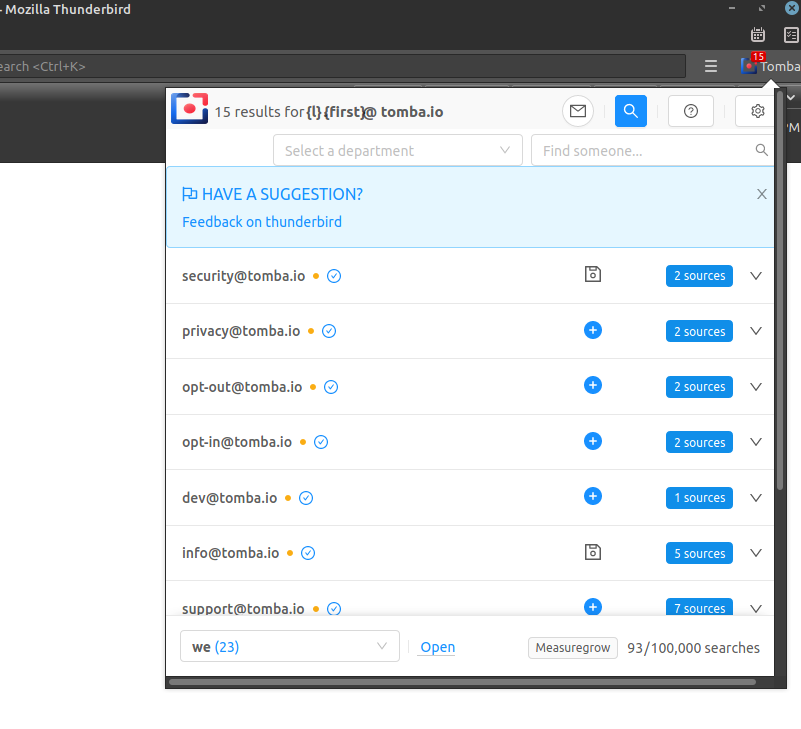View 1 sources for dev@tomba.io

click(699, 498)
